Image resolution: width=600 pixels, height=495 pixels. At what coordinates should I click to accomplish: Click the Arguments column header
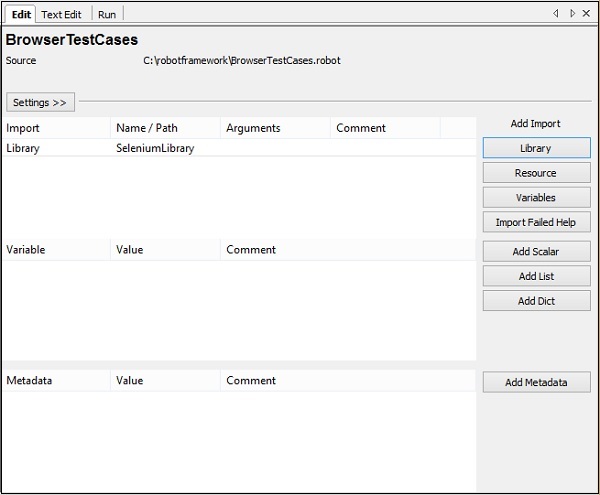point(253,128)
